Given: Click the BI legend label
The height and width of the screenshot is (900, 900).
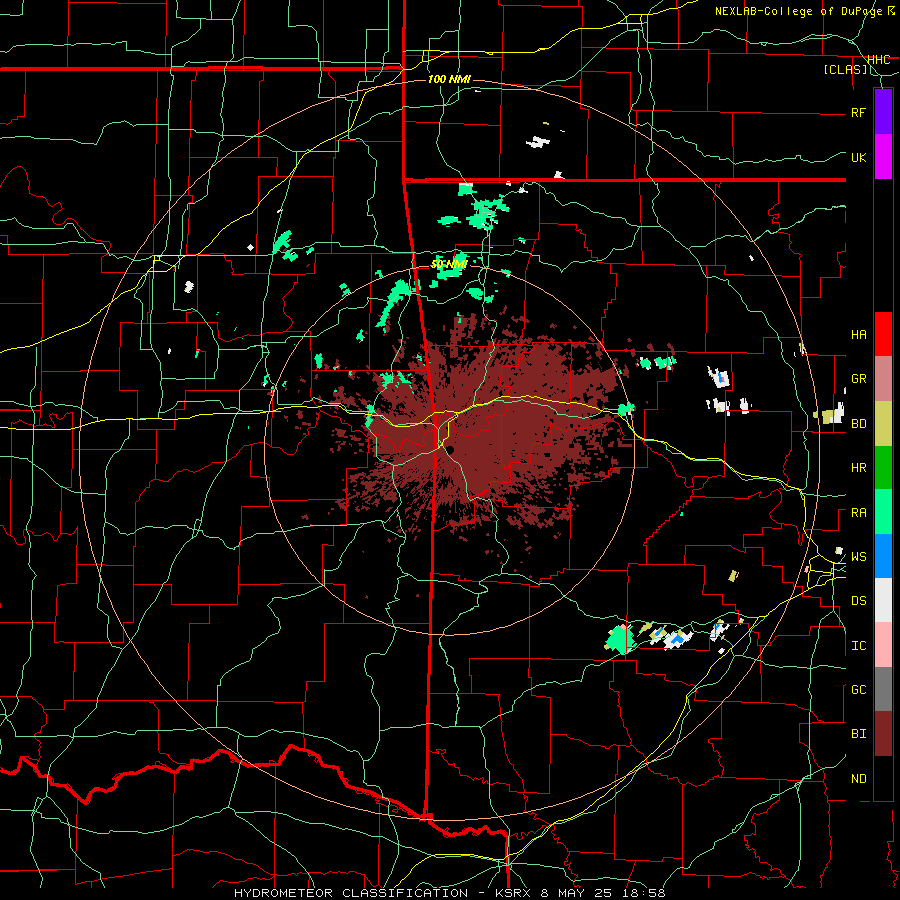Looking at the screenshot, I should point(859,734).
